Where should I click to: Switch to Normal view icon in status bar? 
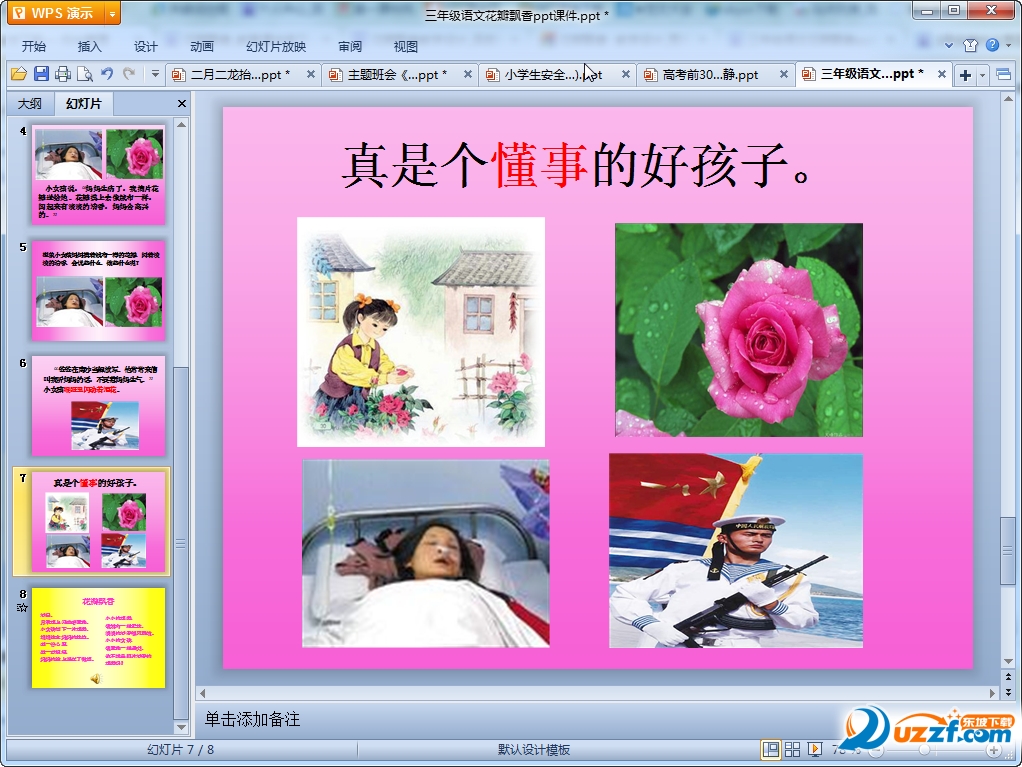[770, 750]
